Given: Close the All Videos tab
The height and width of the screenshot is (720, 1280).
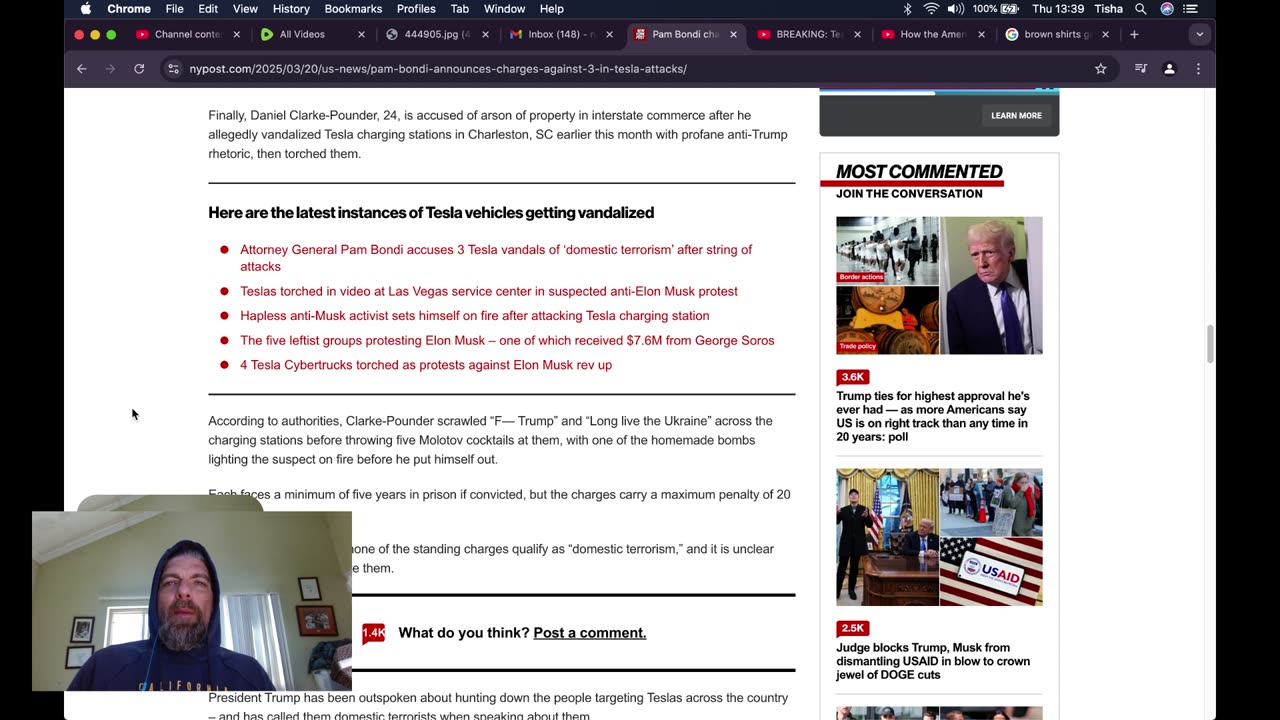Looking at the screenshot, I should coord(361,34).
